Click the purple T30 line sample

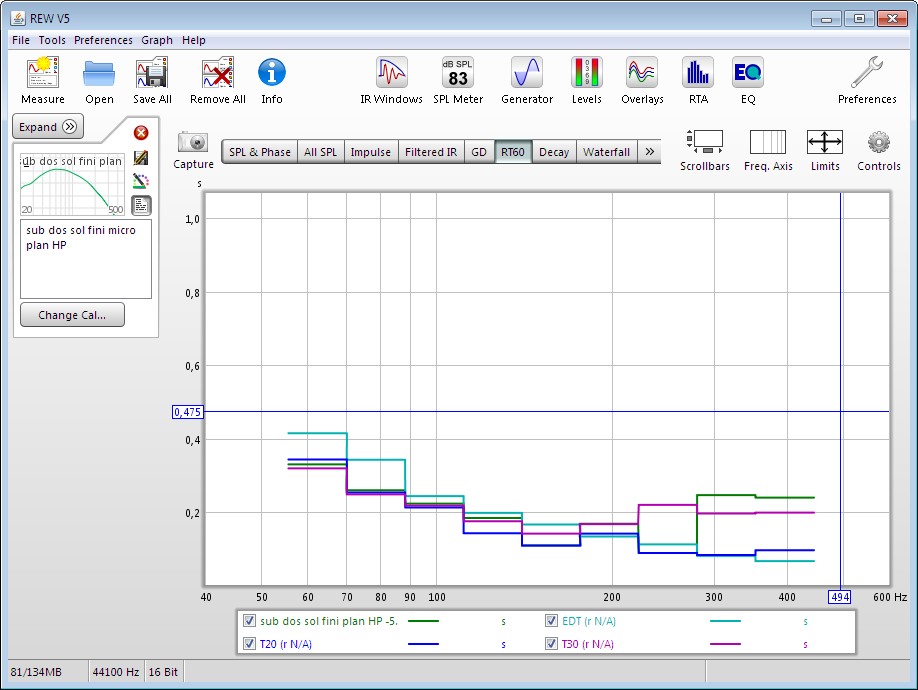pos(725,644)
